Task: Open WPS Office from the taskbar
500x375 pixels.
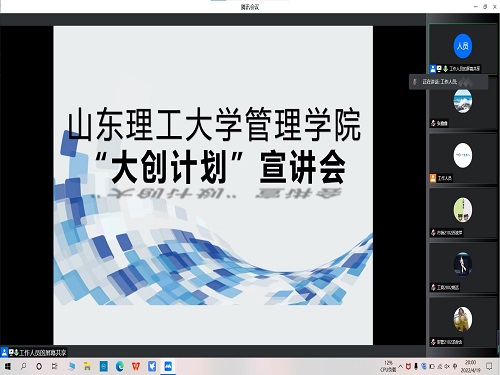Action: coord(136,367)
